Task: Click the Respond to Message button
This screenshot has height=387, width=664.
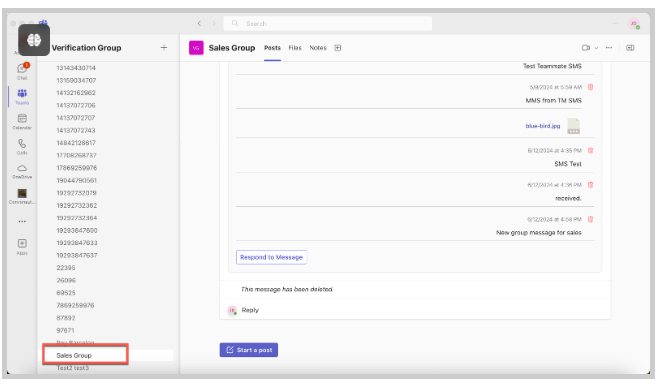Action: pyautogui.click(x=271, y=257)
